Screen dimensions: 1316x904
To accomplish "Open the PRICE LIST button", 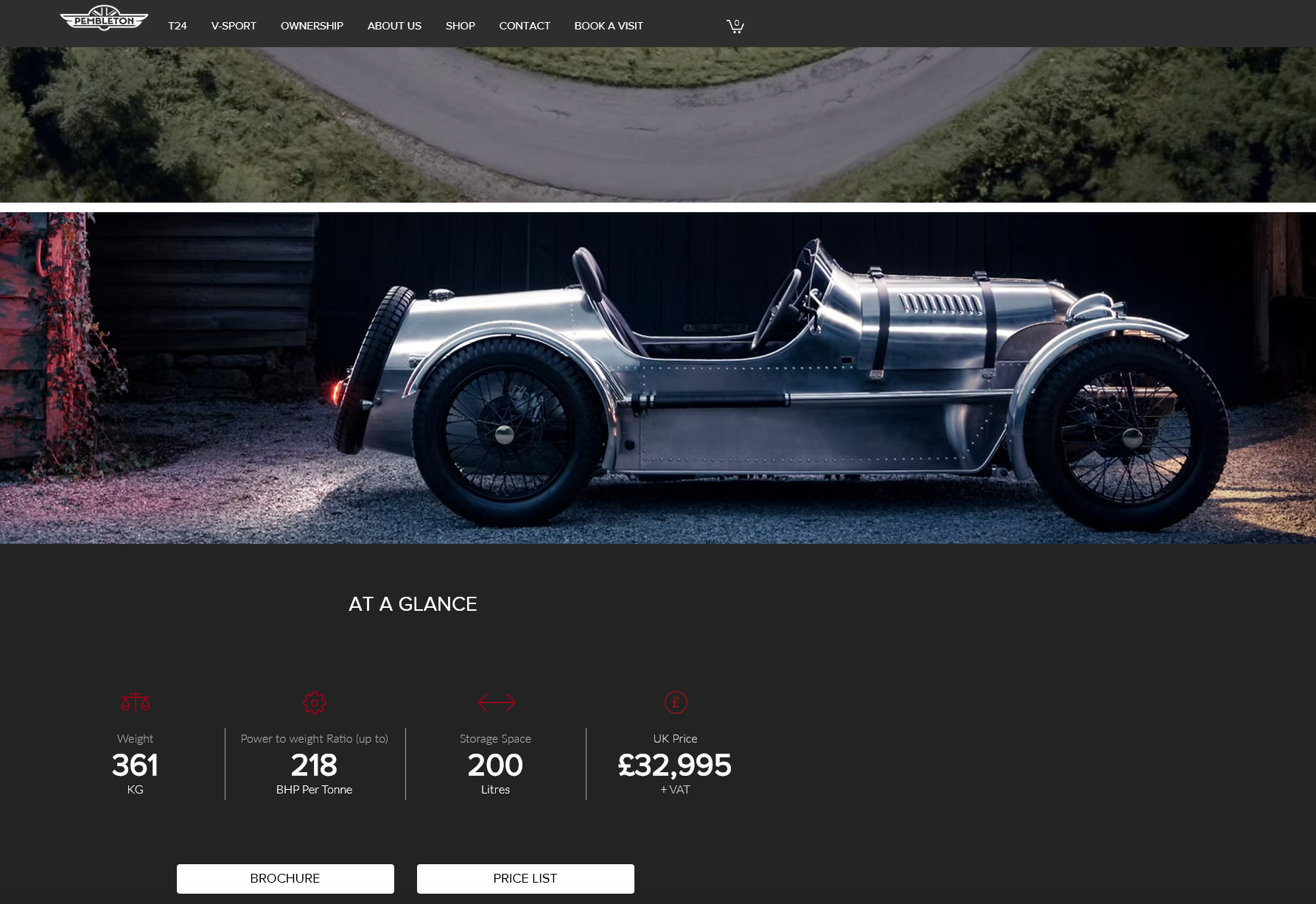I will click(x=525, y=878).
